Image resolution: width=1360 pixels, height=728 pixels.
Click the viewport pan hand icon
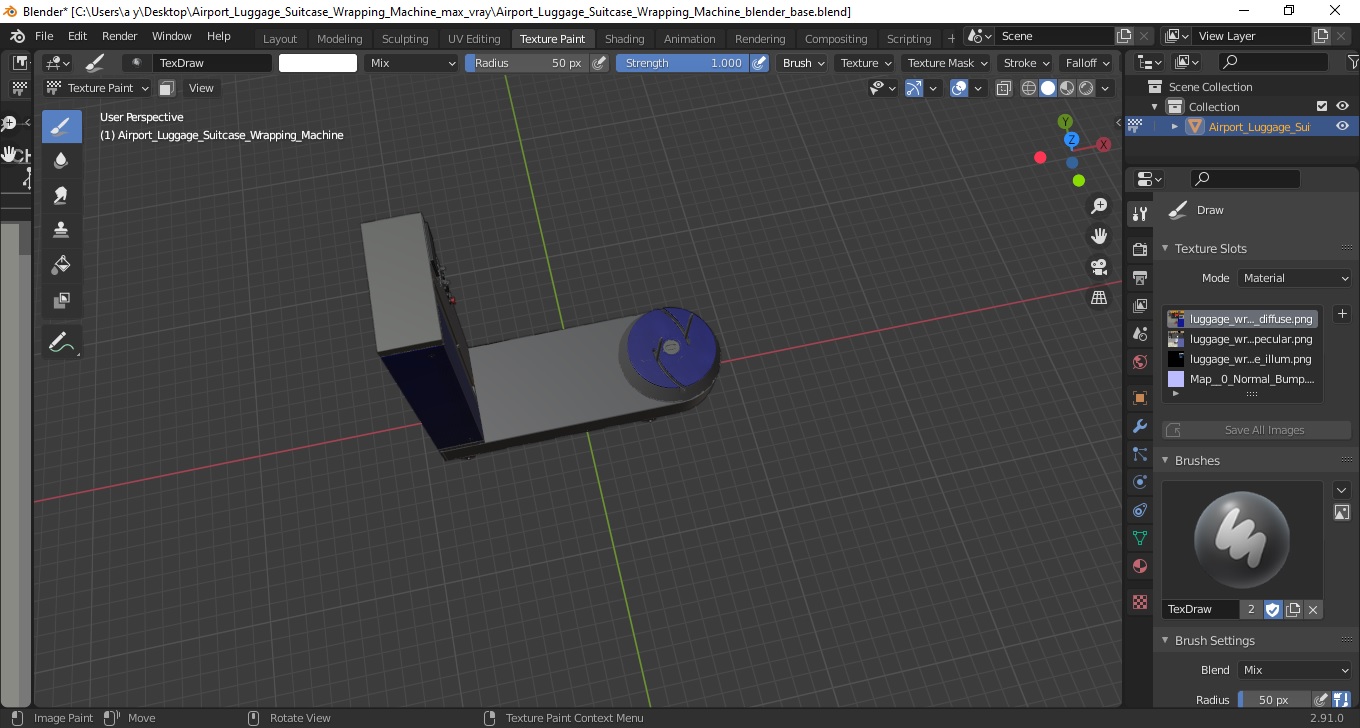1099,236
